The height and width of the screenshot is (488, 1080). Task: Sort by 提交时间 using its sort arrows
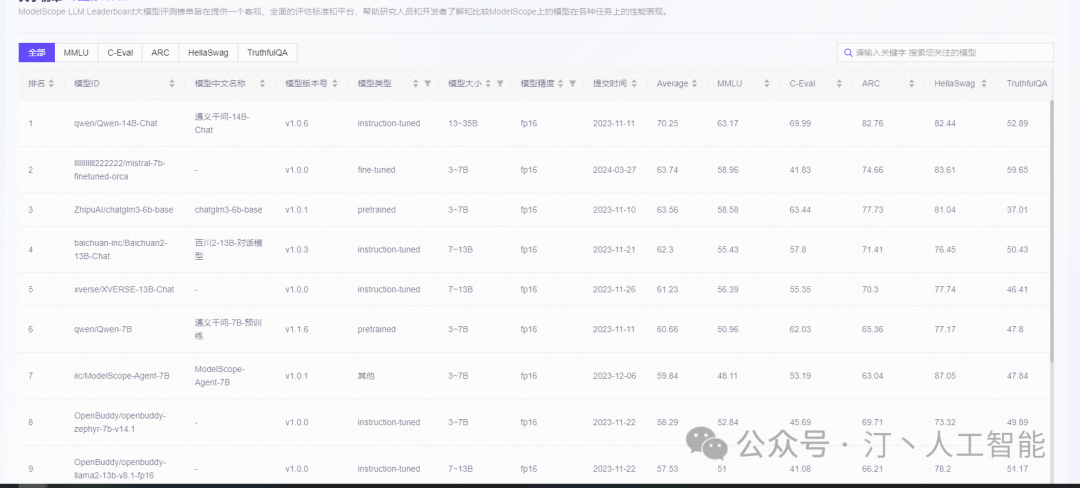tap(633, 83)
